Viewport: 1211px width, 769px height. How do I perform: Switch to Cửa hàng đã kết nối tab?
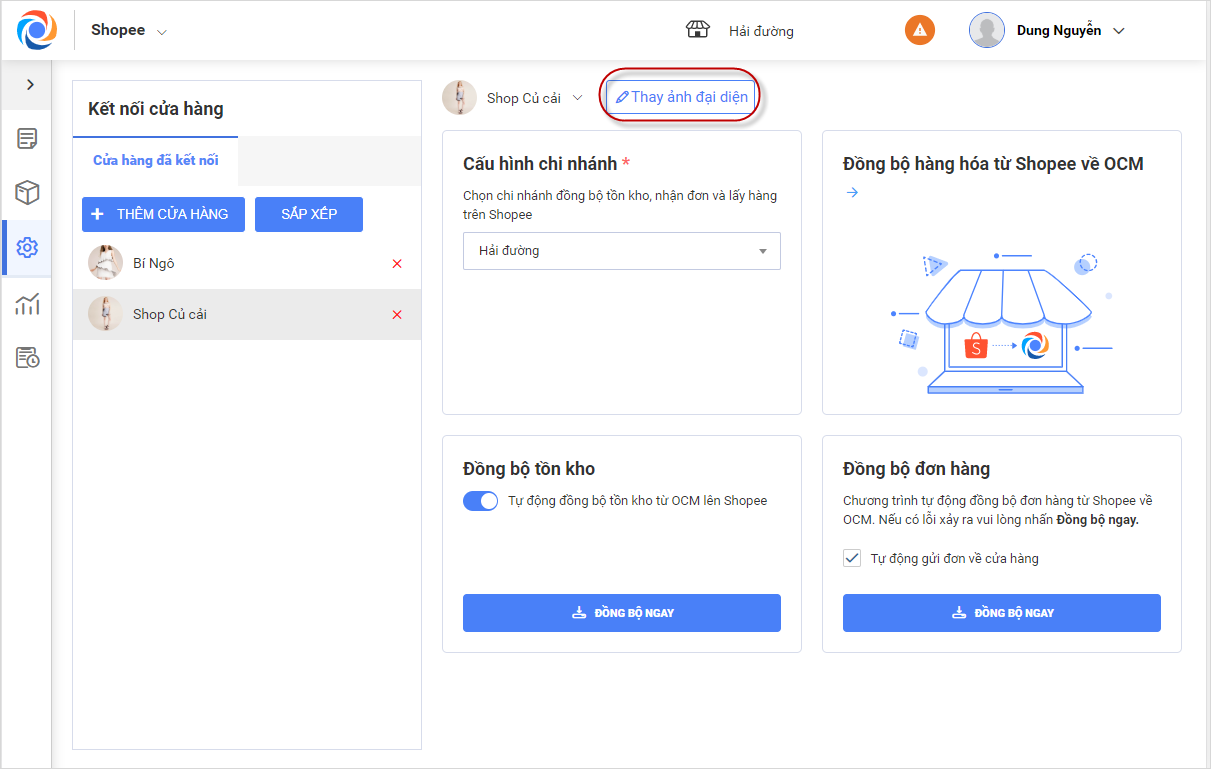pos(156,160)
